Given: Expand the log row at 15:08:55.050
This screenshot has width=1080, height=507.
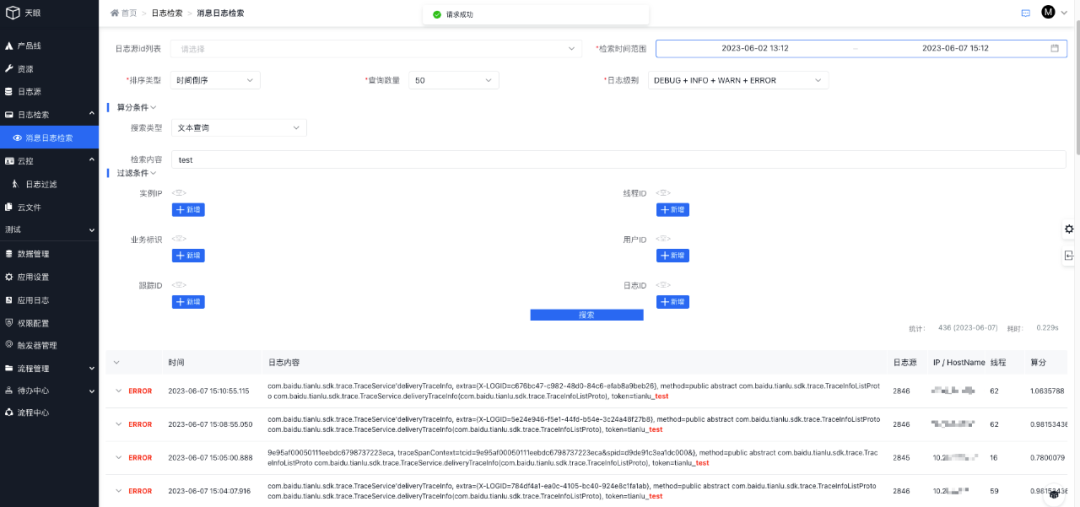Looking at the screenshot, I should [118, 424].
